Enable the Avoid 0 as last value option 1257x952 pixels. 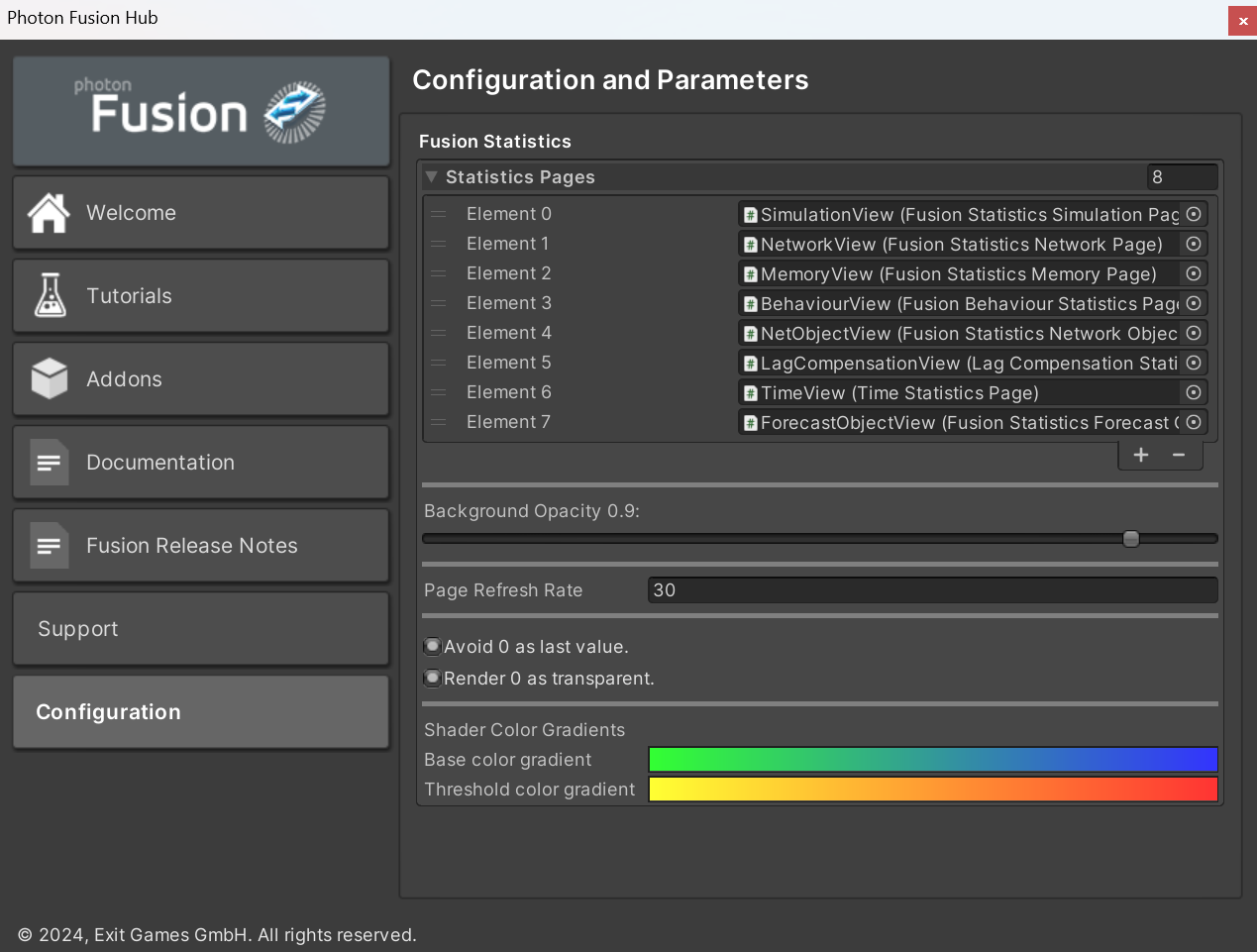tap(433, 646)
